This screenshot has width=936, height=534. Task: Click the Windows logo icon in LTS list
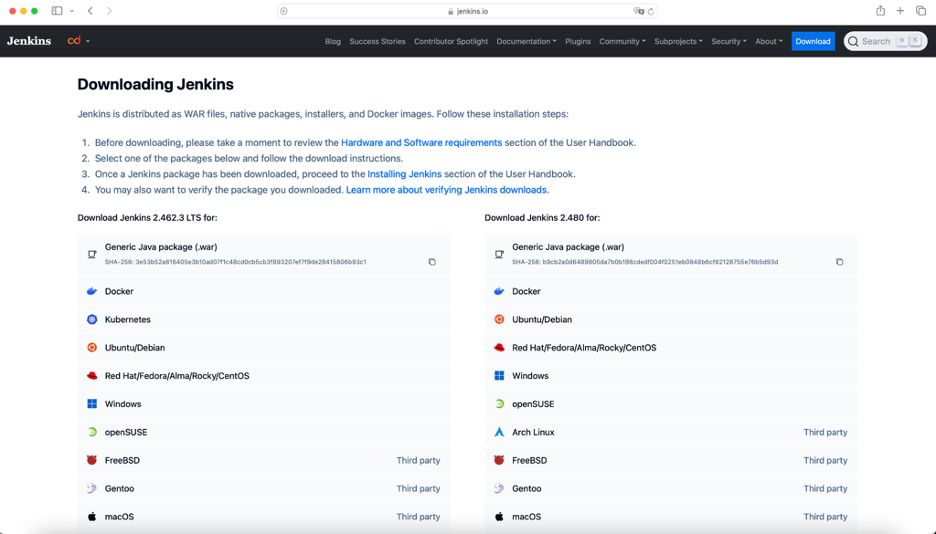click(x=92, y=404)
